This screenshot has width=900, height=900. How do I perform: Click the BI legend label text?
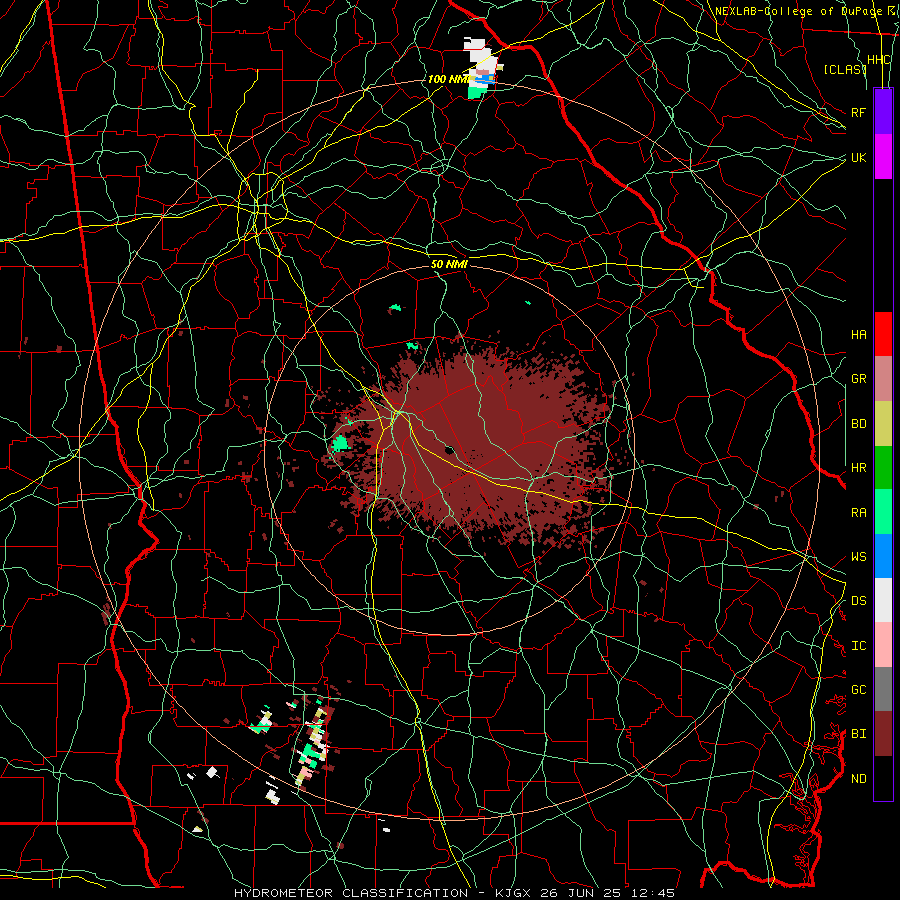[858, 734]
